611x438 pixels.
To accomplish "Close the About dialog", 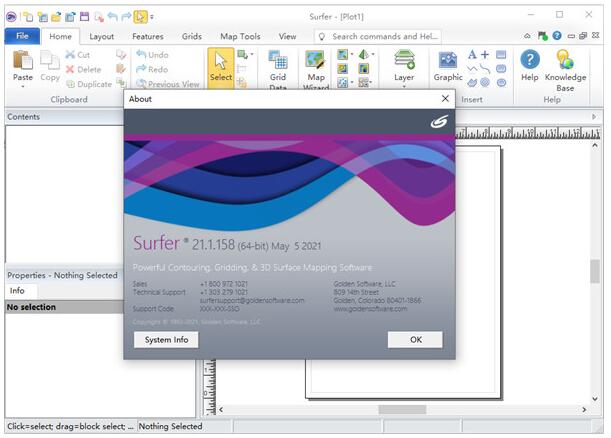I will click(x=445, y=99).
